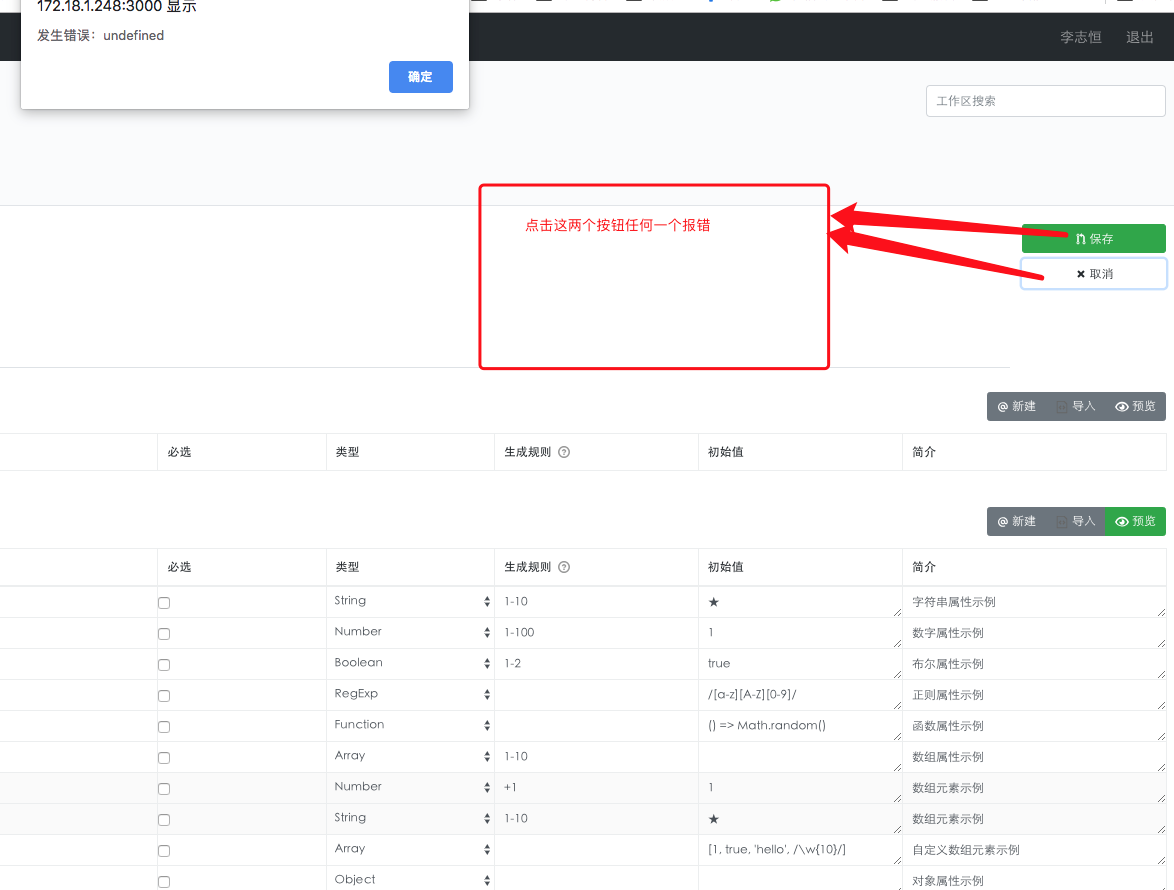This screenshot has height=890, width=1174.
Task: Tick 必选 checkbox for Boolean row
Action: coord(164,665)
